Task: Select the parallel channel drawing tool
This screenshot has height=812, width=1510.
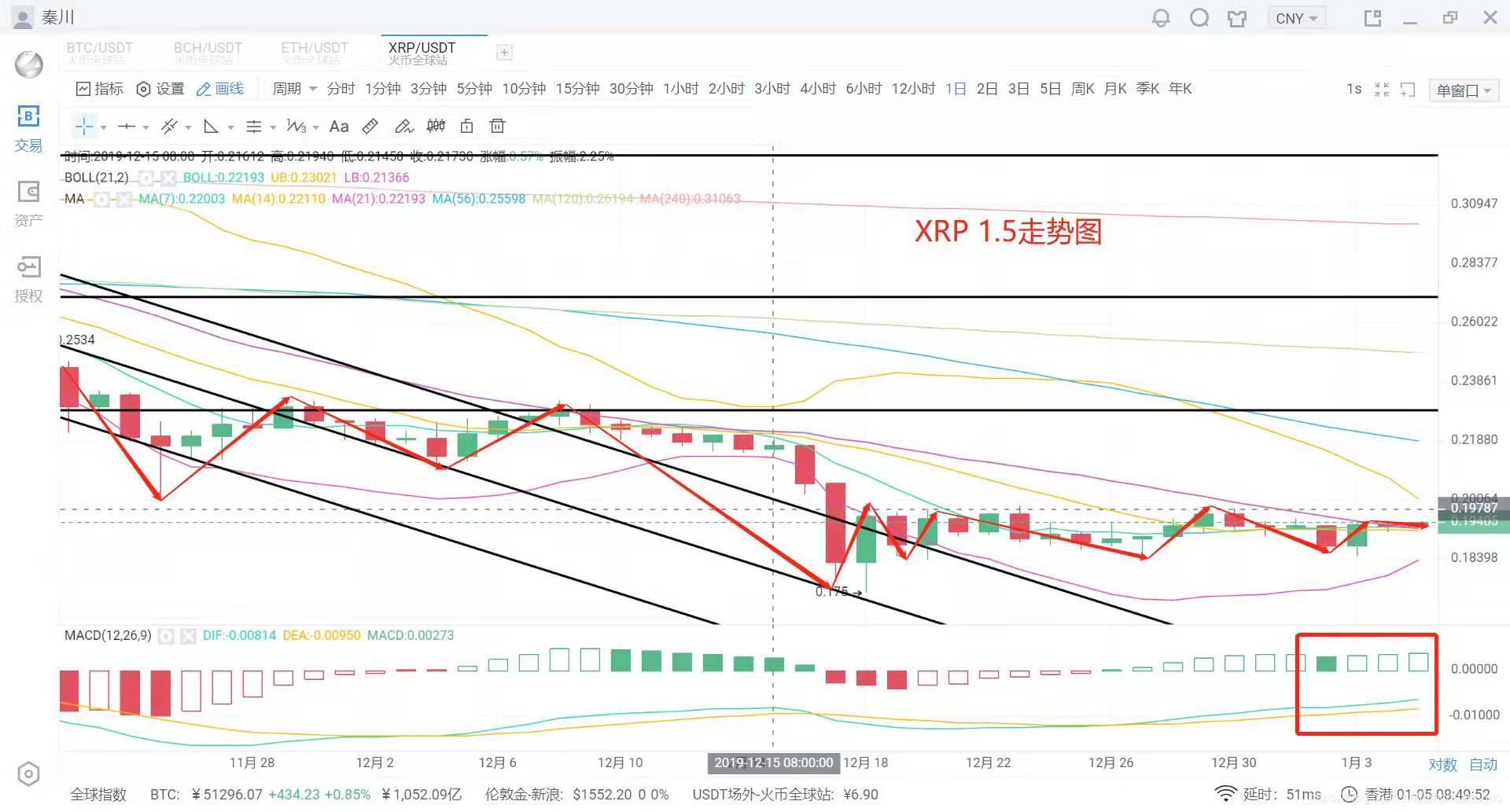Action: 169,126
